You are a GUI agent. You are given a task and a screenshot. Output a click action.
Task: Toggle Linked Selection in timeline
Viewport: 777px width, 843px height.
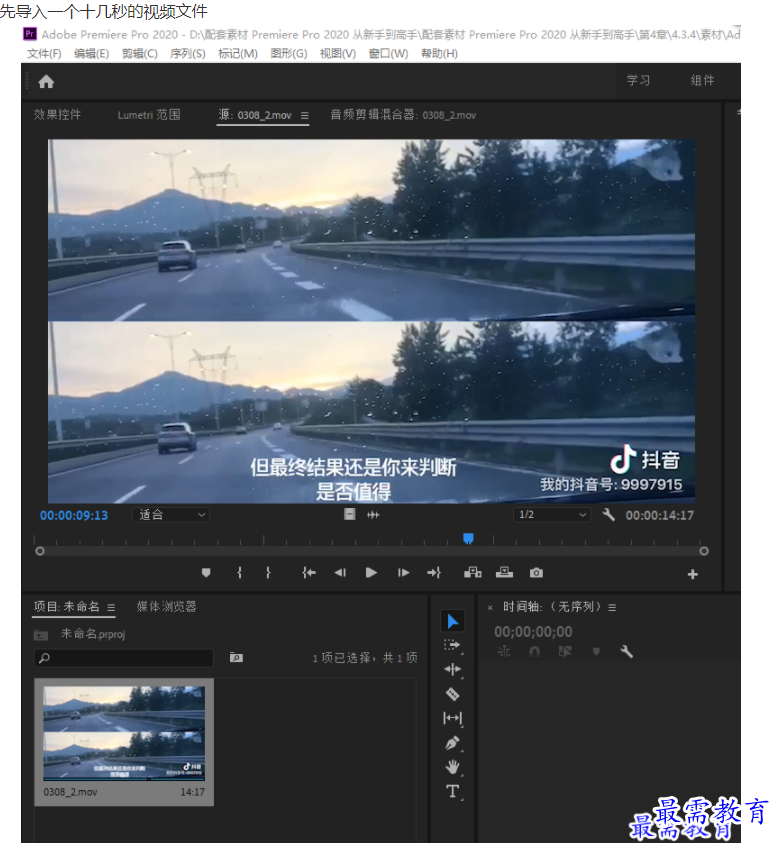tap(565, 652)
